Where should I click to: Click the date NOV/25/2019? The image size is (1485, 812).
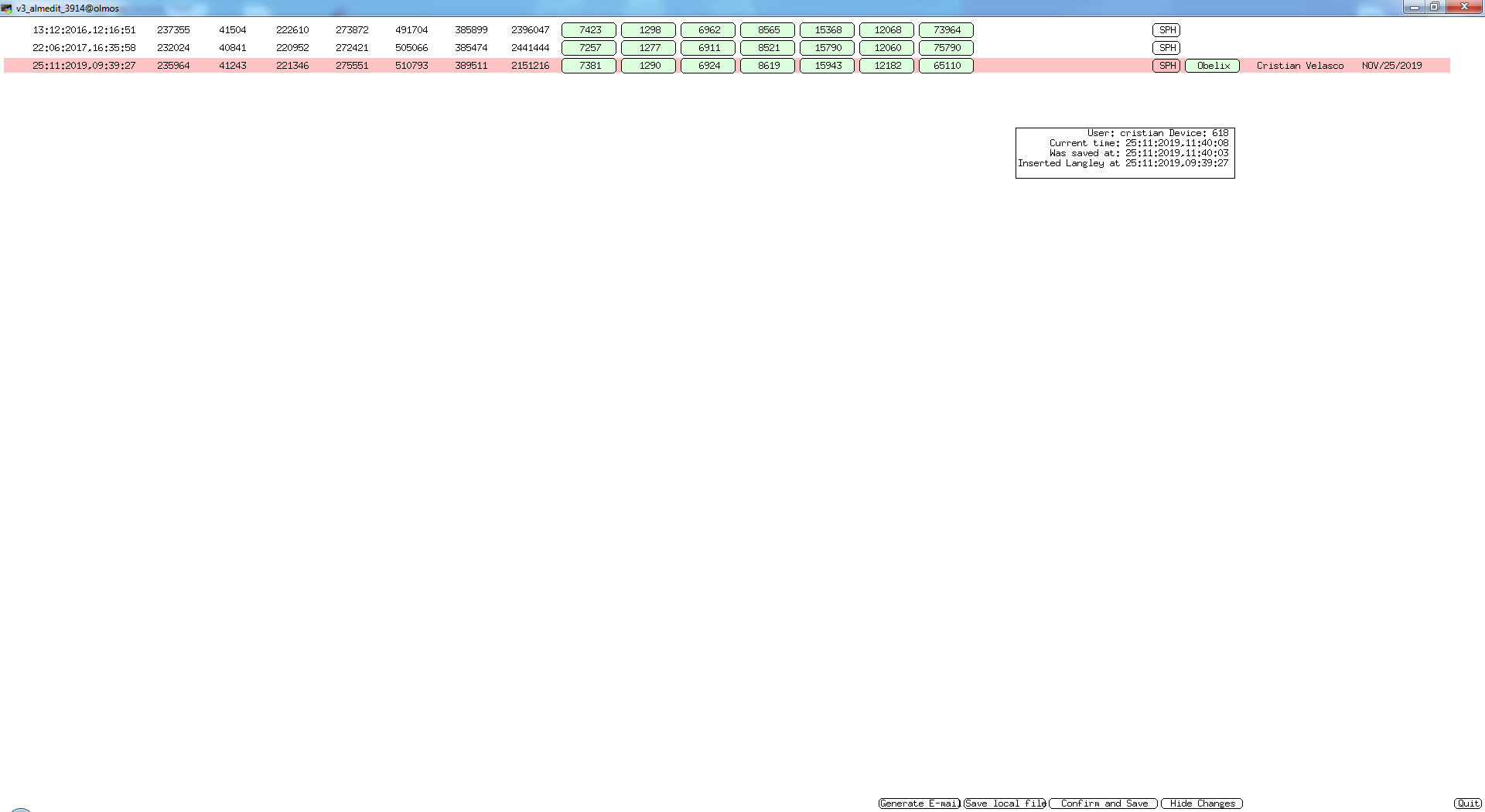(x=1391, y=66)
